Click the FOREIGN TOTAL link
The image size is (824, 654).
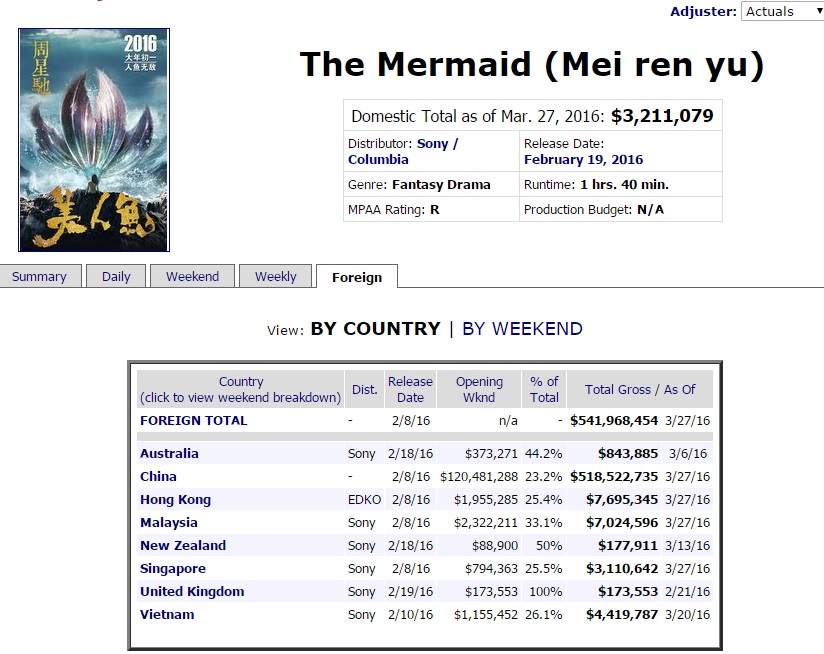pyautogui.click(x=193, y=421)
